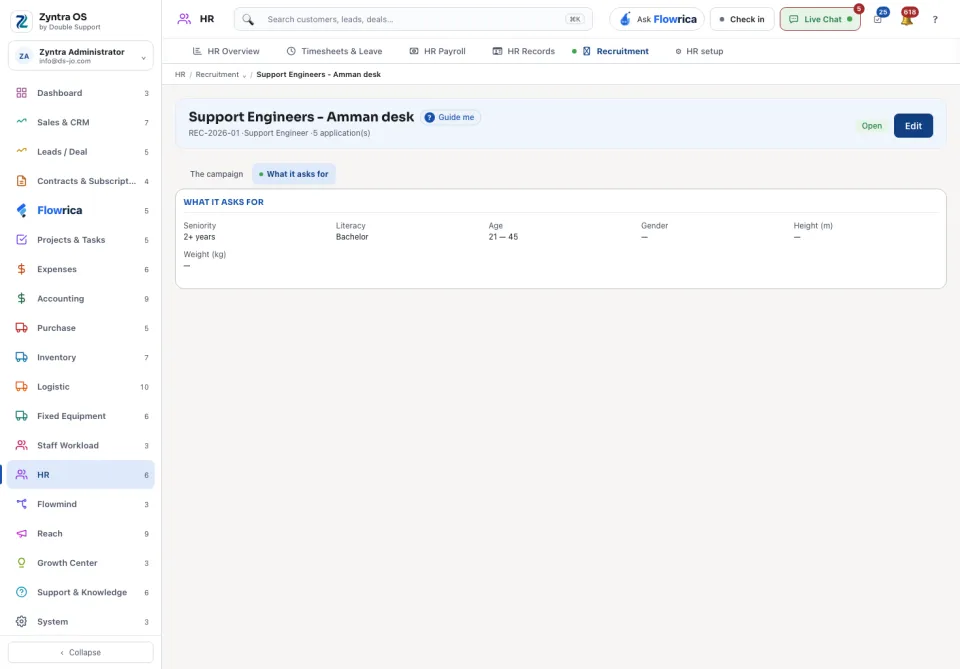Switch to Timesheets & Leave tab
Image resolution: width=960 pixels, height=669 pixels.
click(335, 51)
